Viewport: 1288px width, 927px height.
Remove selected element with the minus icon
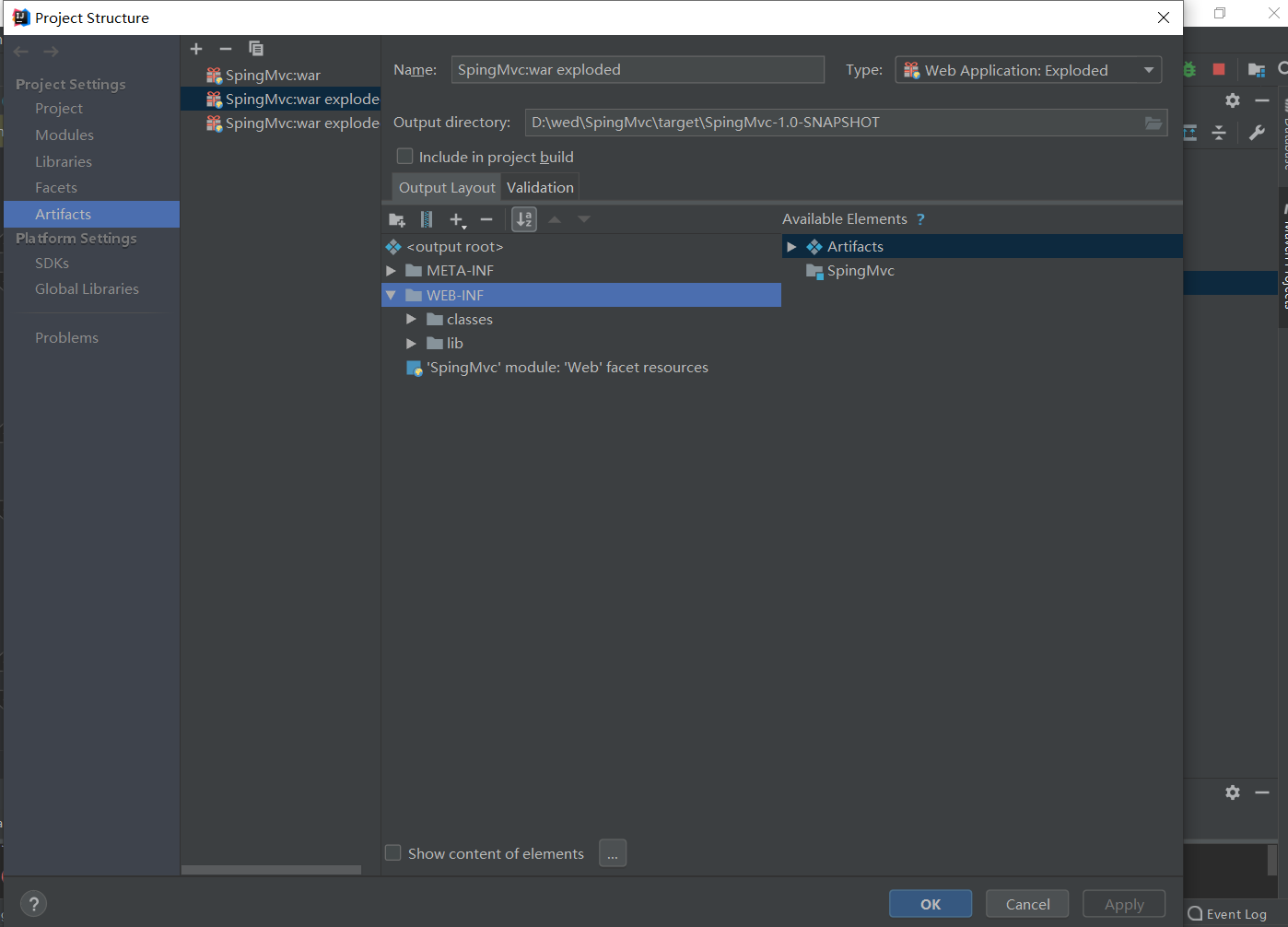pyautogui.click(x=486, y=219)
